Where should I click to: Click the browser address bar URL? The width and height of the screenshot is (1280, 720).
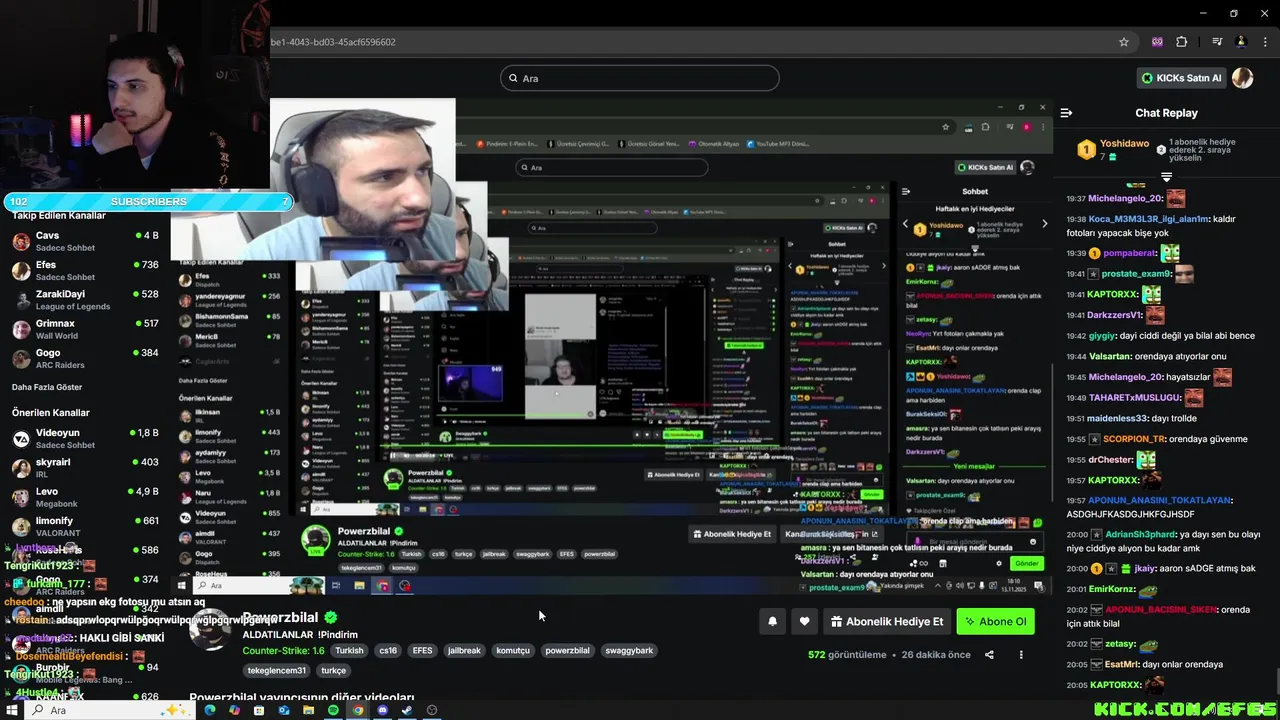(334, 42)
